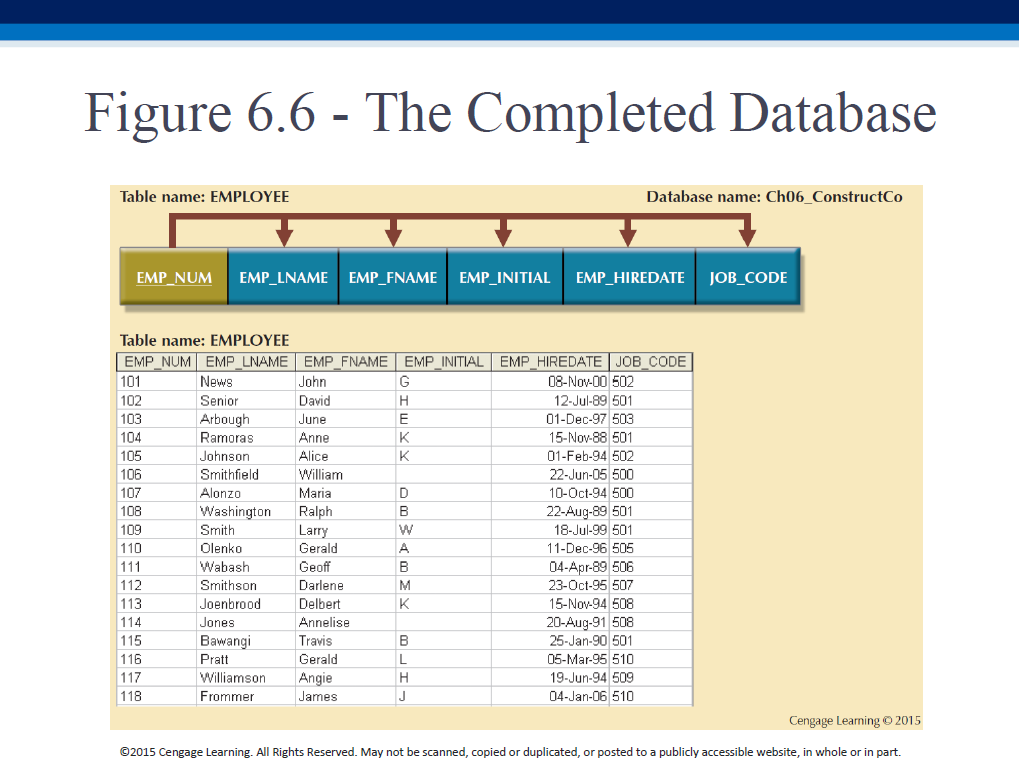Screen dimensions: 1019x762
Task: Select last name cell 'Olenko'
Action: (x=246, y=548)
